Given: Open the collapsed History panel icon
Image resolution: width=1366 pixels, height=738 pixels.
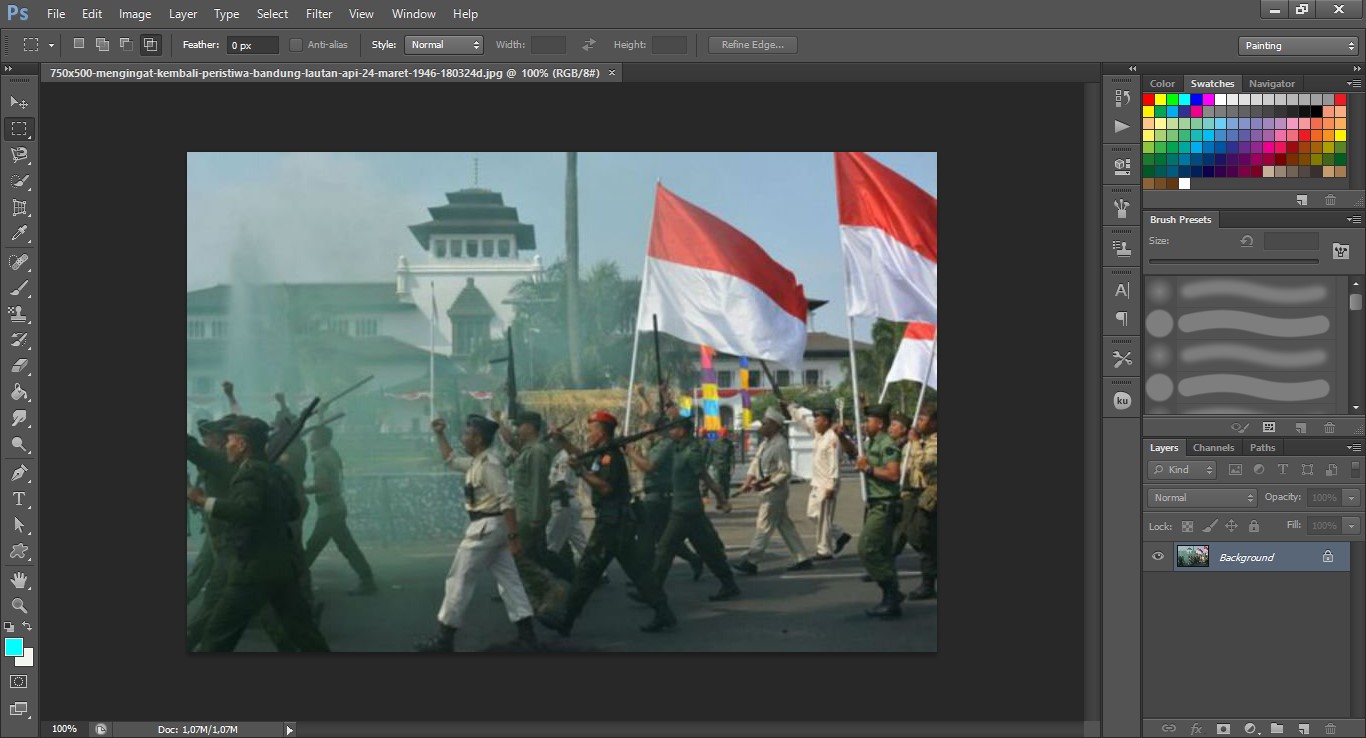Looking at the screenshot, I should (1122, 98).
